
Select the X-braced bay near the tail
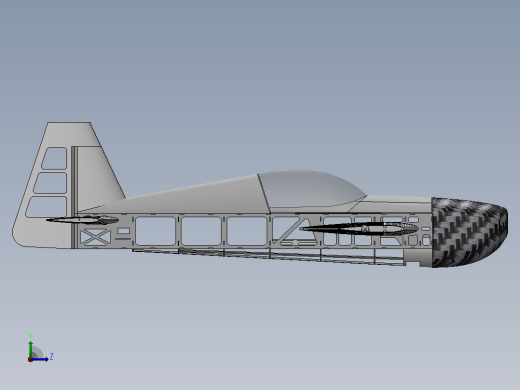95,237
